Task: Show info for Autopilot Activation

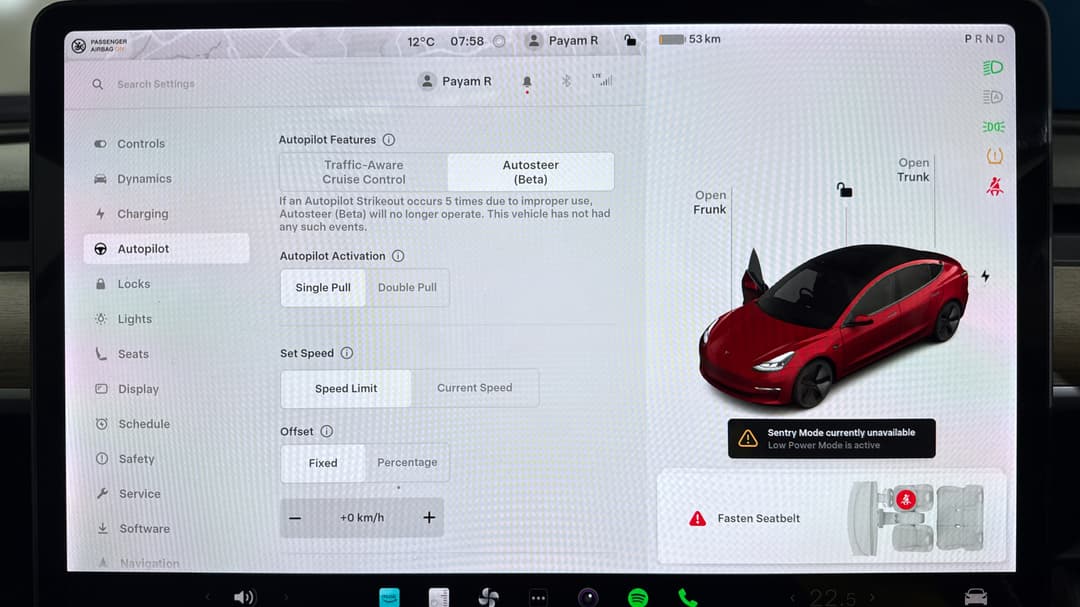Action: [x=398, y=256]
